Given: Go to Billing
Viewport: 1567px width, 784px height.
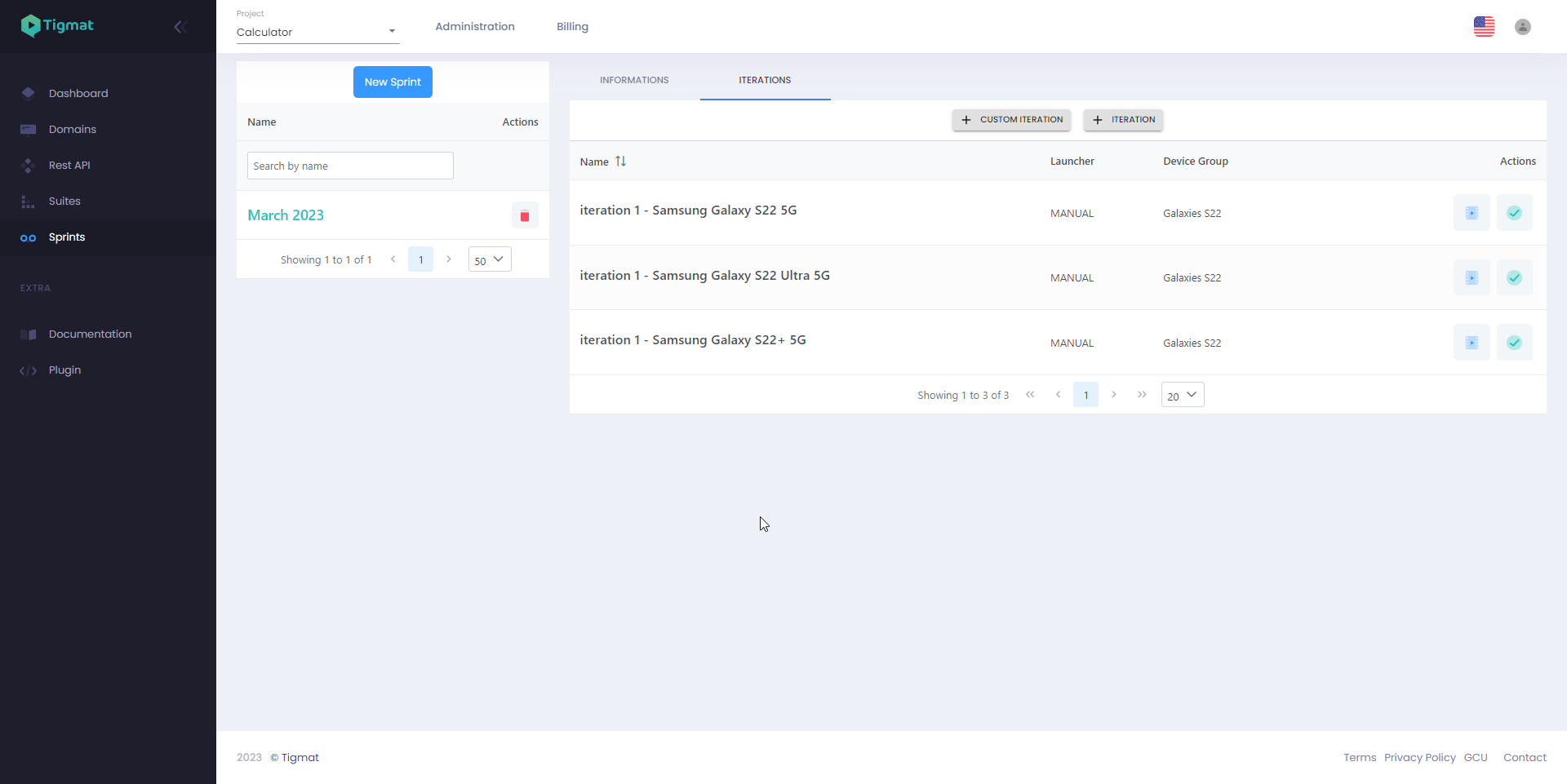Looking at the screenshot, I should 572,26.
